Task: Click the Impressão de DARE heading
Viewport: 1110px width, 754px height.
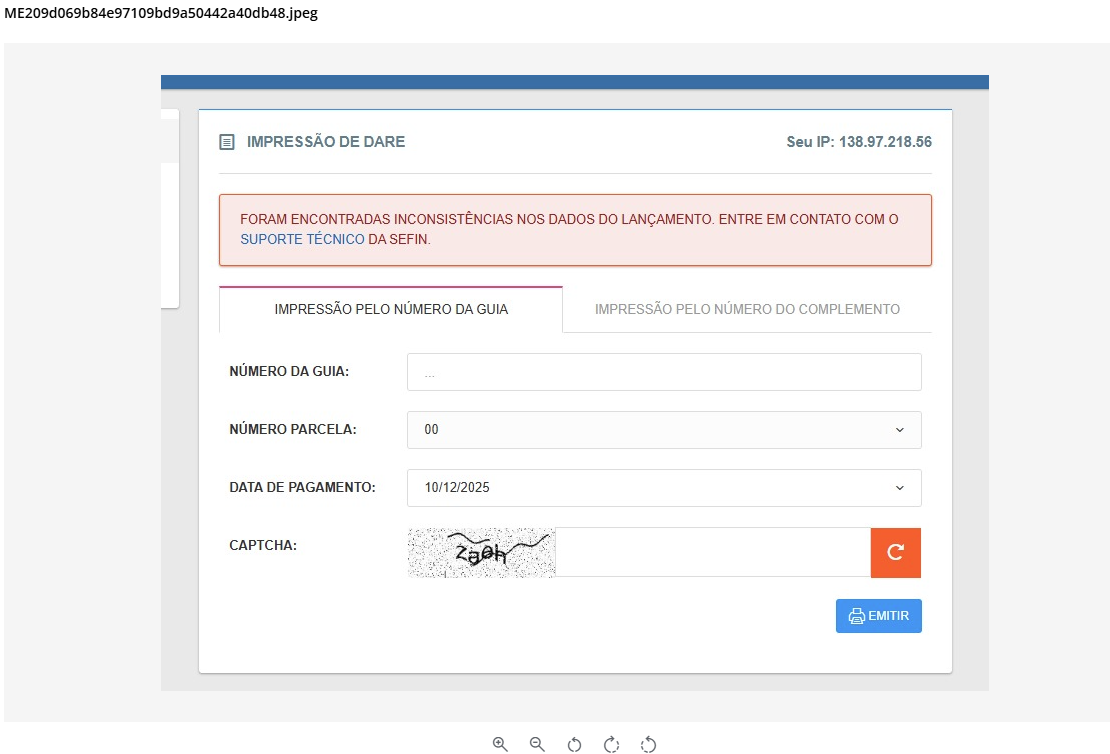Action: [x=326, y=142]
